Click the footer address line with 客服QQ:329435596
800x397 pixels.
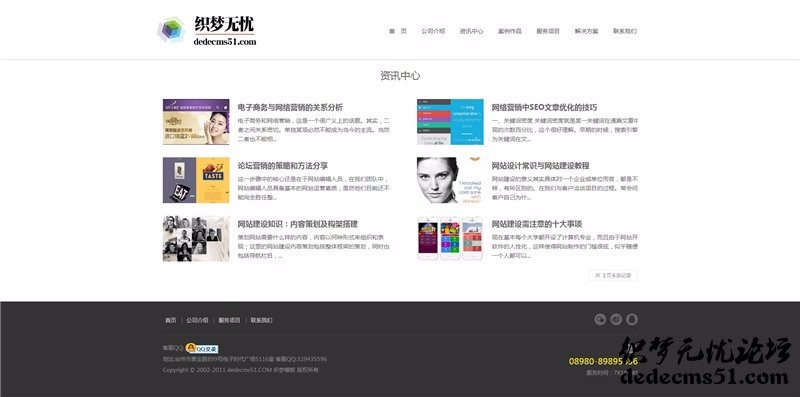(x=245, y=359)
